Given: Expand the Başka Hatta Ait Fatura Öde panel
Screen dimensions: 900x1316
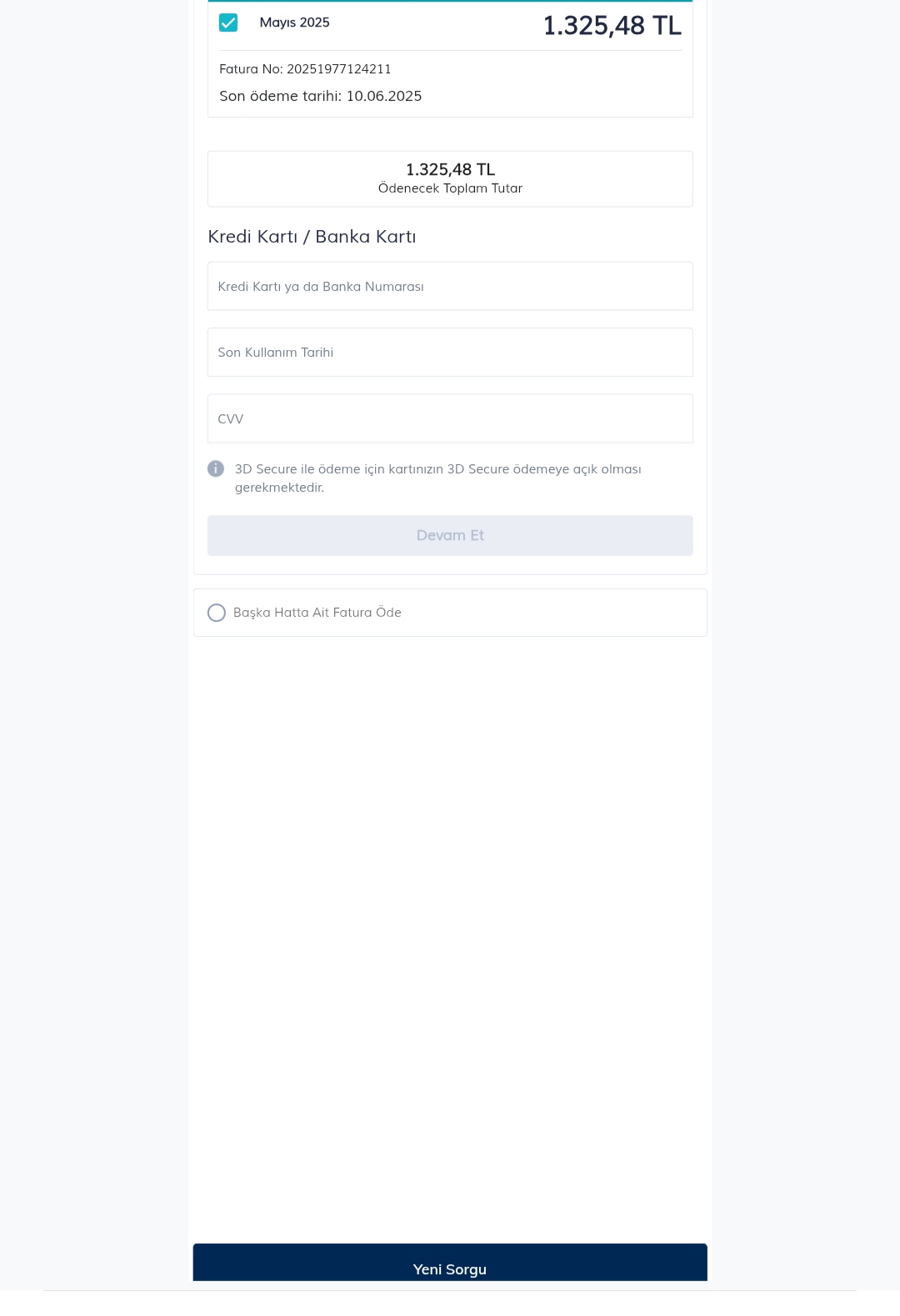Looking at the screenshot, I should (x=450, y=613).
